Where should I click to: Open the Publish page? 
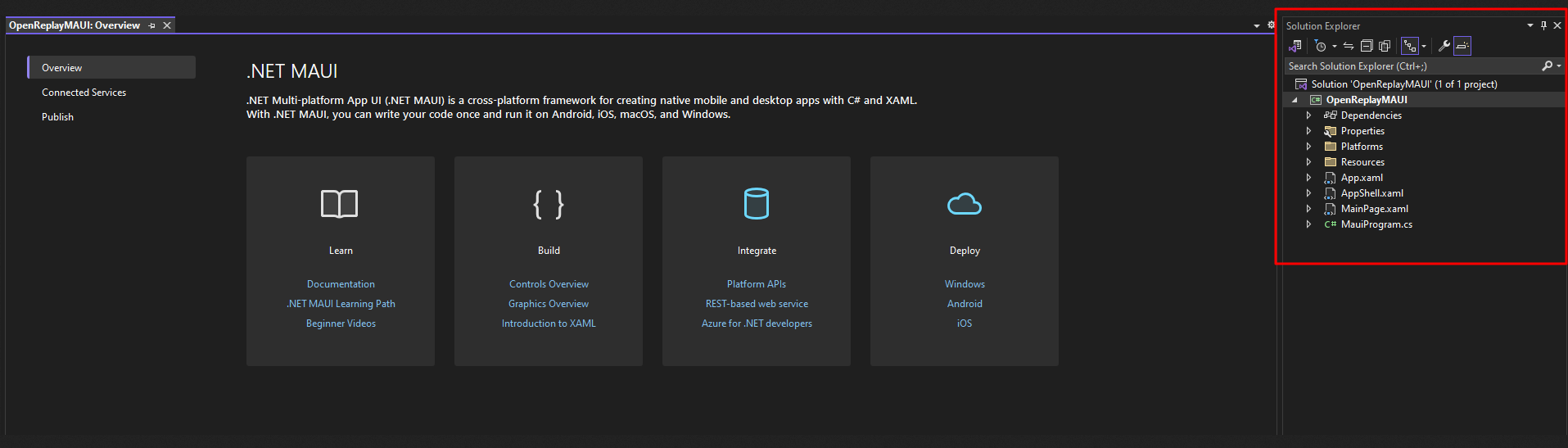(58, 117)
